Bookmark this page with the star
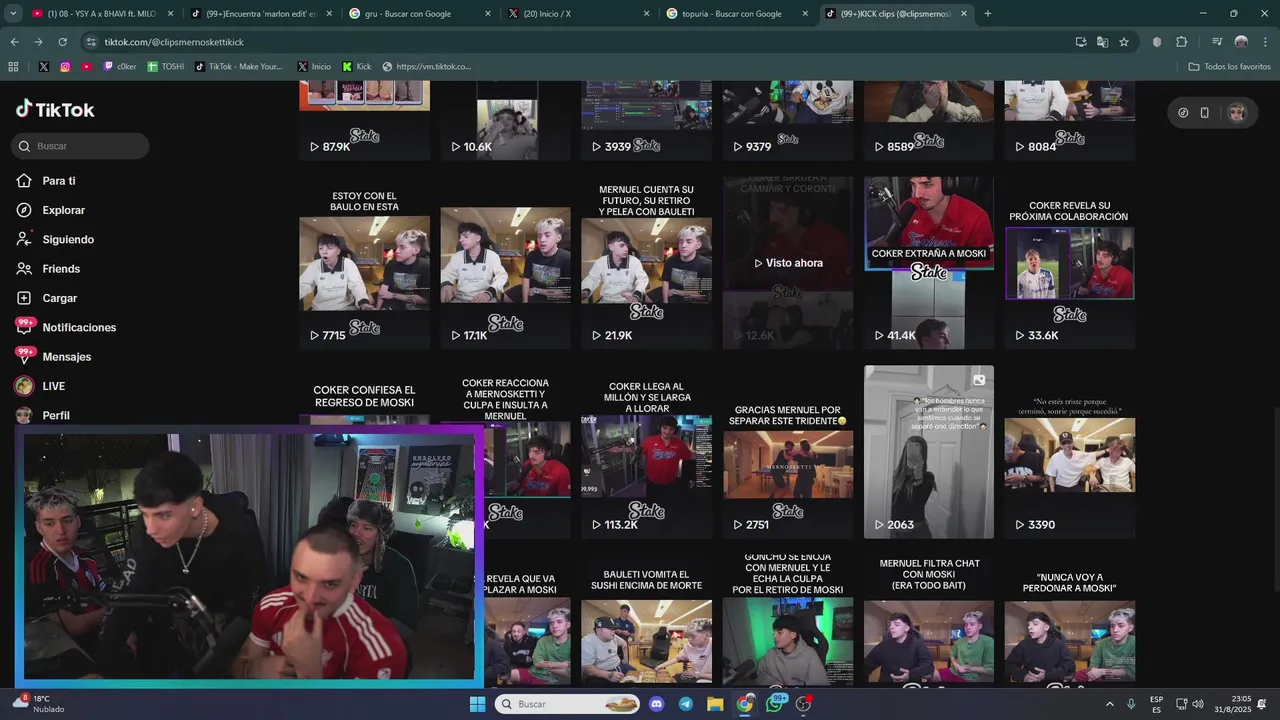 pos(1124,42)
